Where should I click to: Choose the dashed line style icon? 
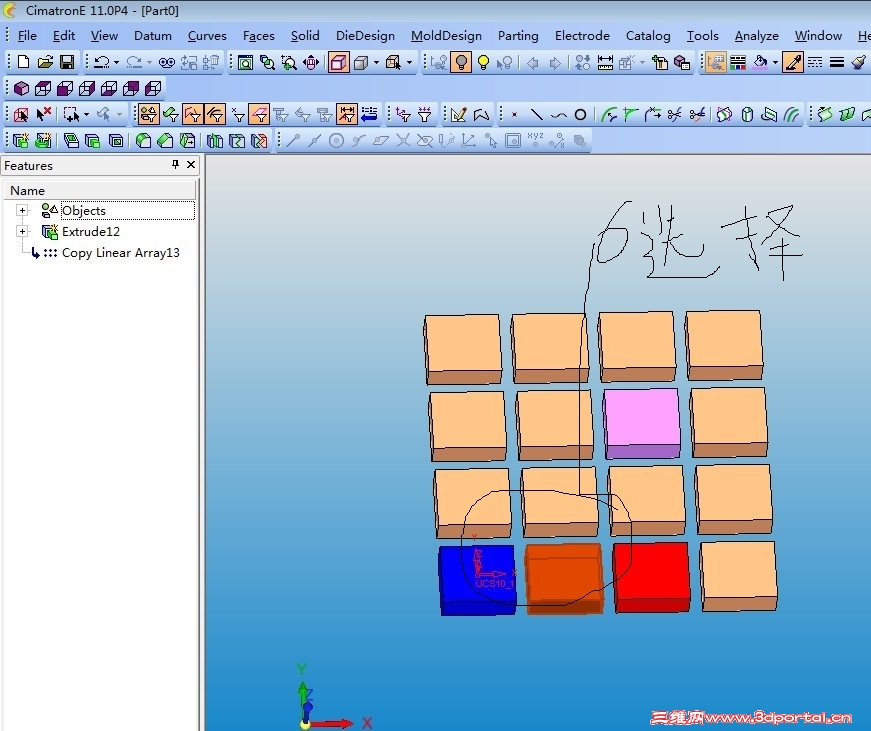[815, 62]
